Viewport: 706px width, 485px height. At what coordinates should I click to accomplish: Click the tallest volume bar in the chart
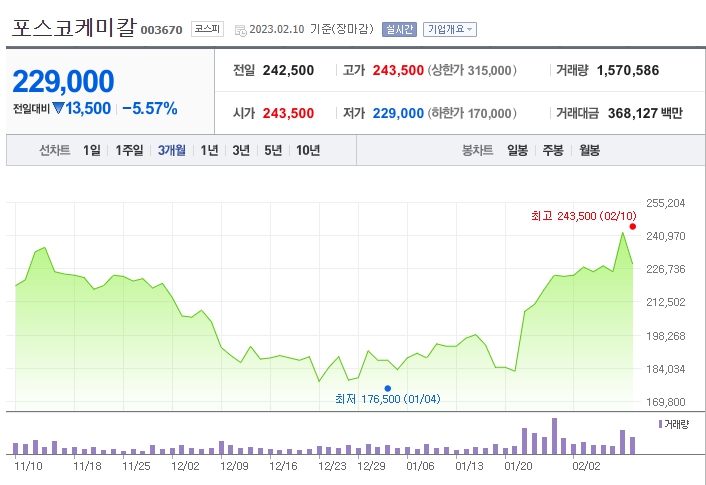pos(554,436)
